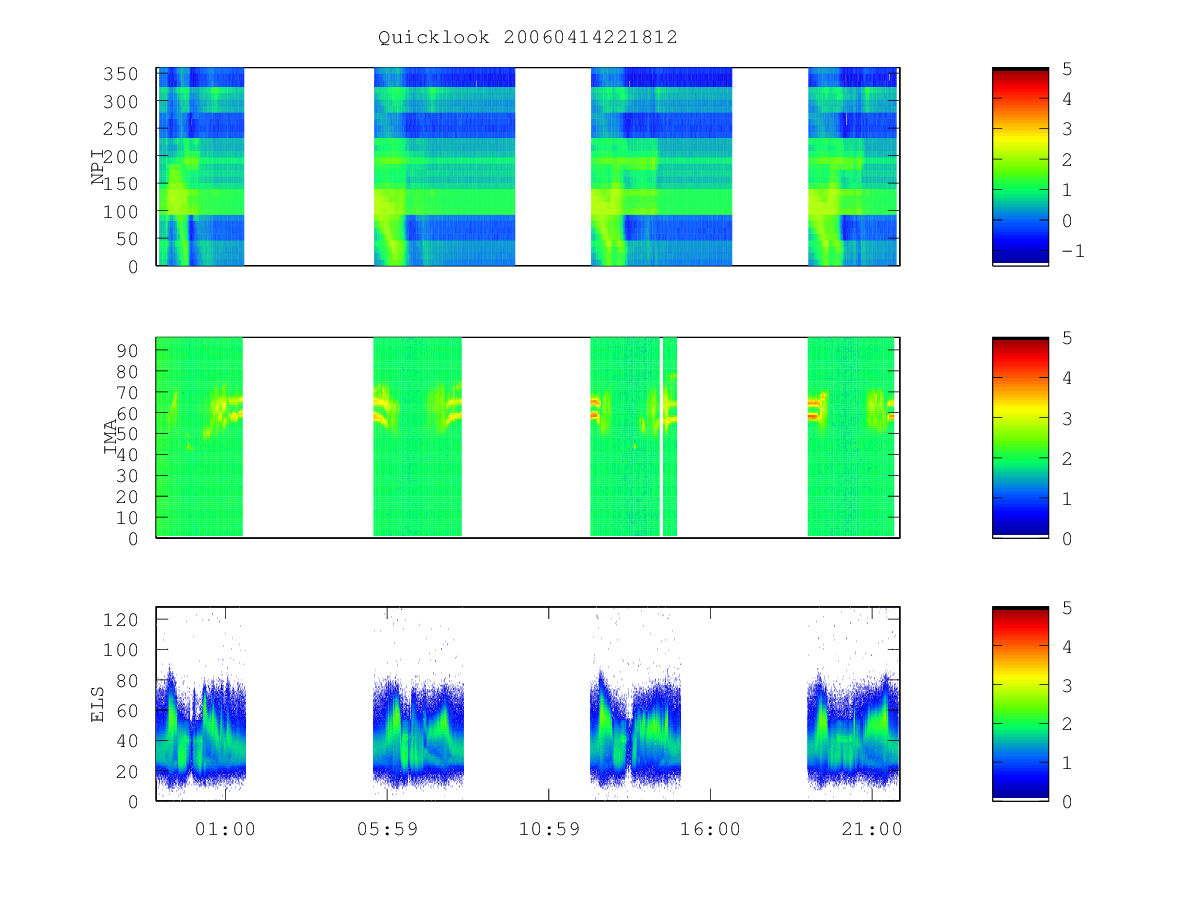Click the IMA data block above 05:59
The image size is (1200, 900).
point(418,437)
